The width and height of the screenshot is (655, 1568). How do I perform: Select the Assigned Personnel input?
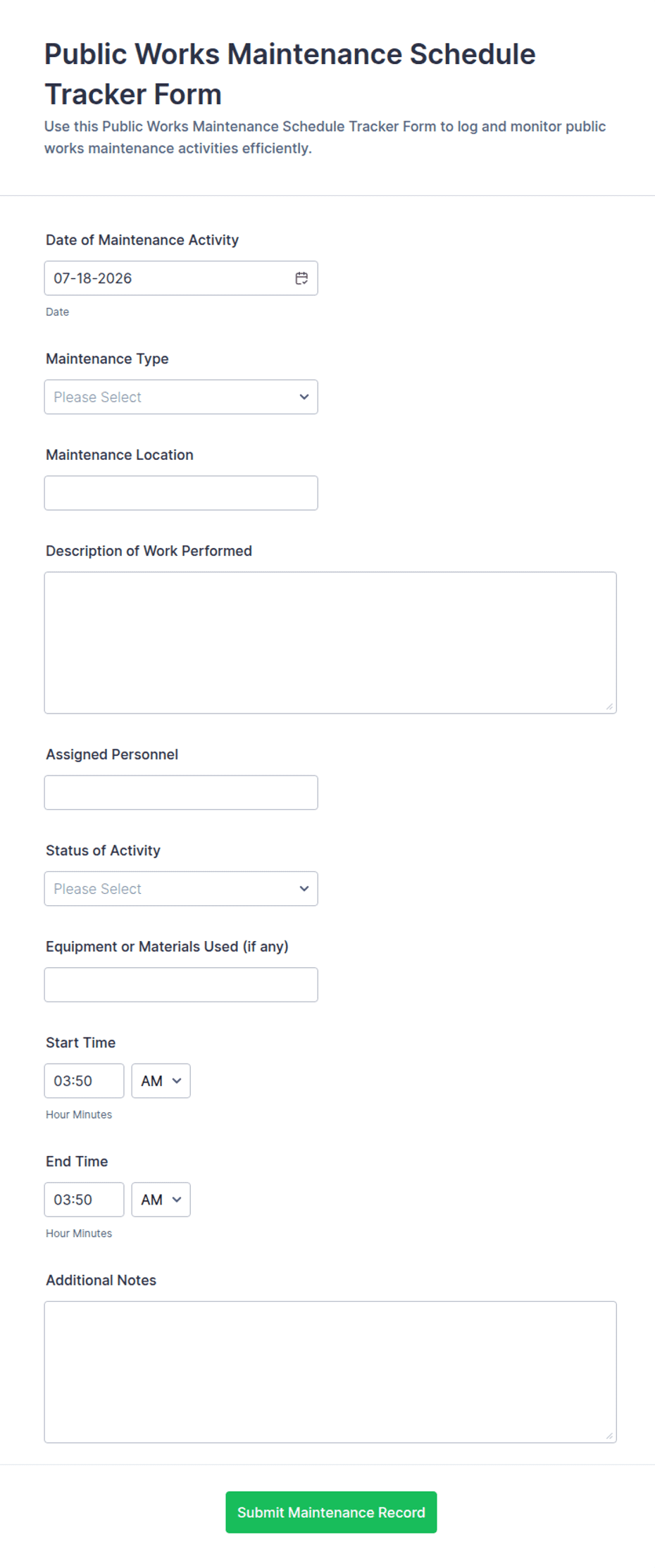point(181,792)
